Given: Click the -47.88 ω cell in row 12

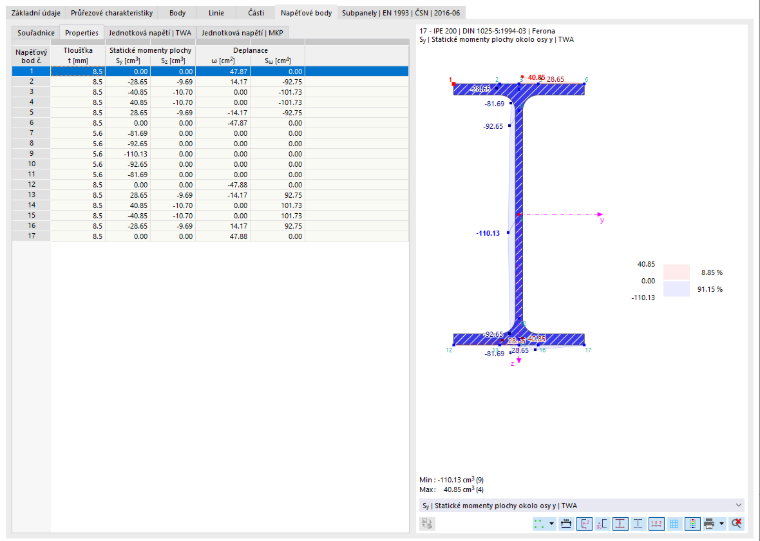Looking at the screenshot, I should pos(223,185).
